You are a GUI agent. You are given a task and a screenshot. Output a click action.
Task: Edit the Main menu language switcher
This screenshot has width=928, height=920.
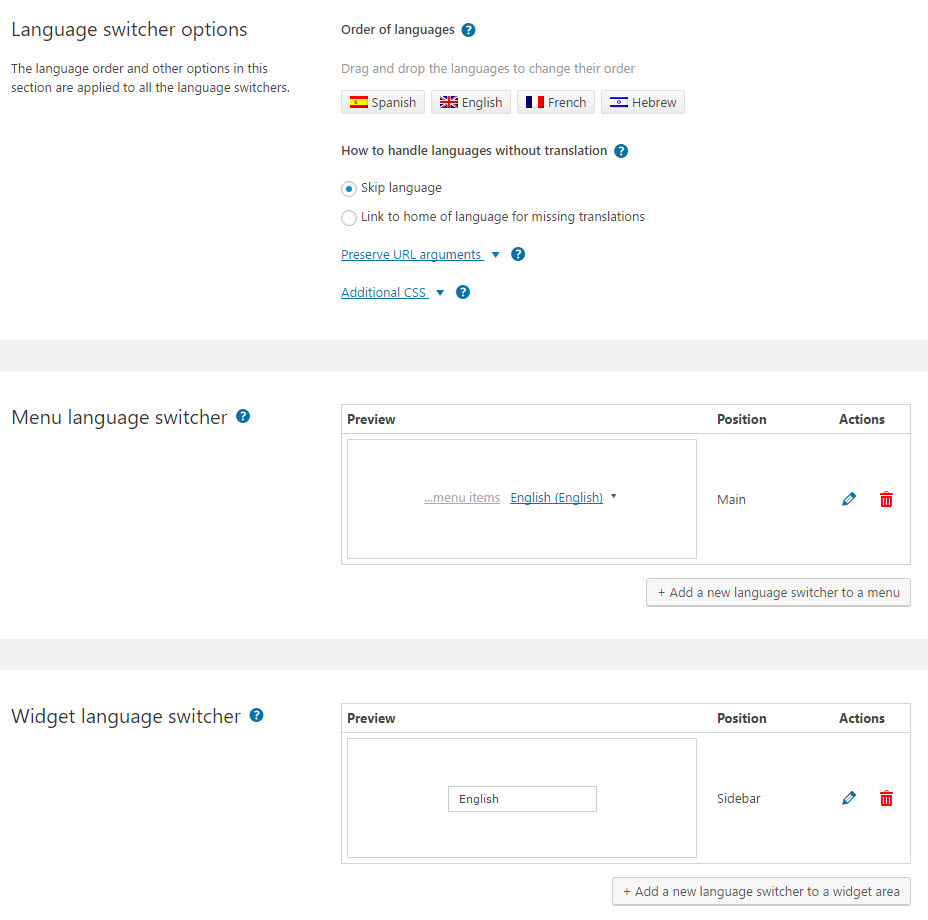(x=849, y=499)
